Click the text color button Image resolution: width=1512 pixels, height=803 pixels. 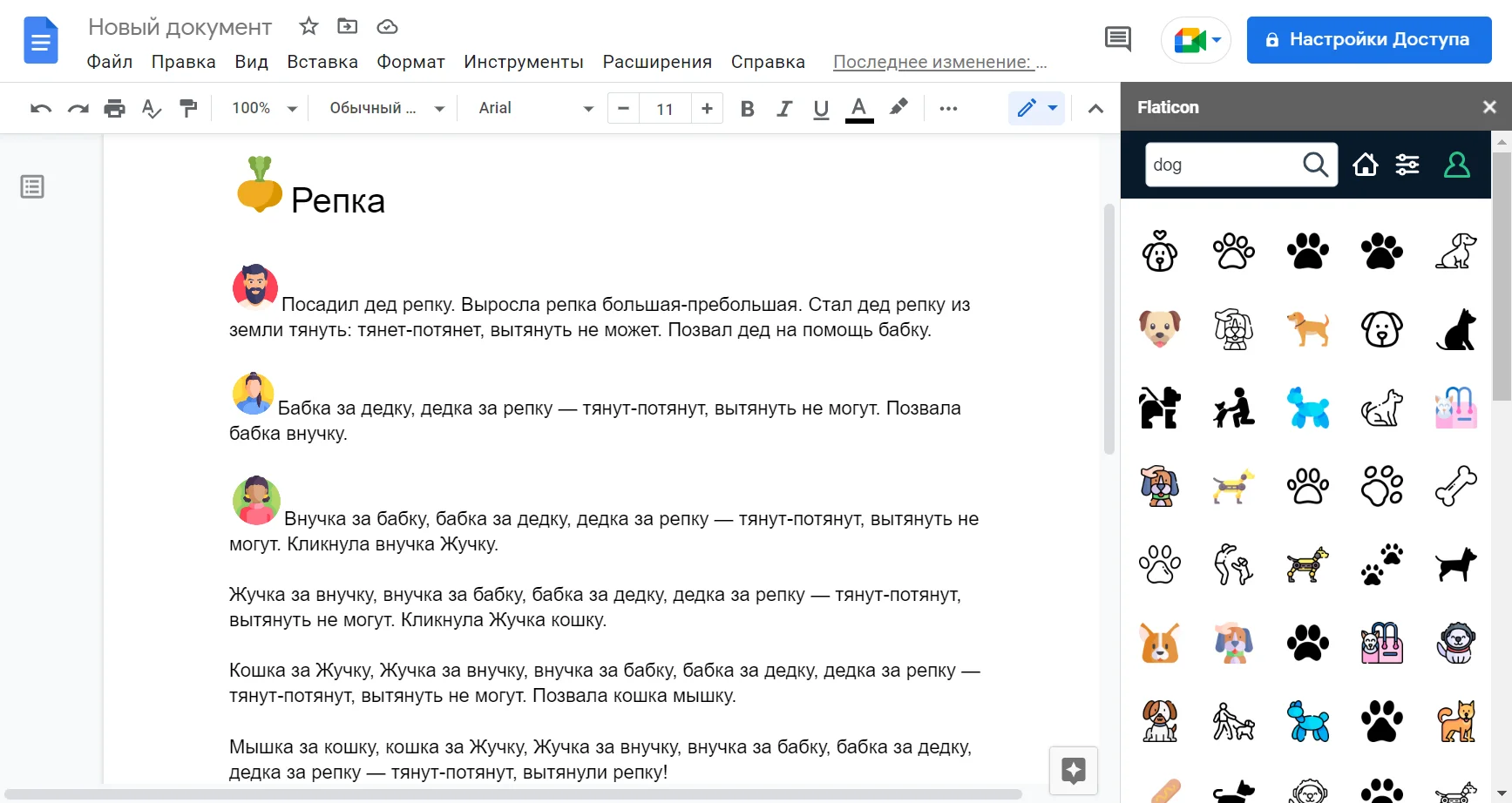pyautogui.click(x=858, y=109)
